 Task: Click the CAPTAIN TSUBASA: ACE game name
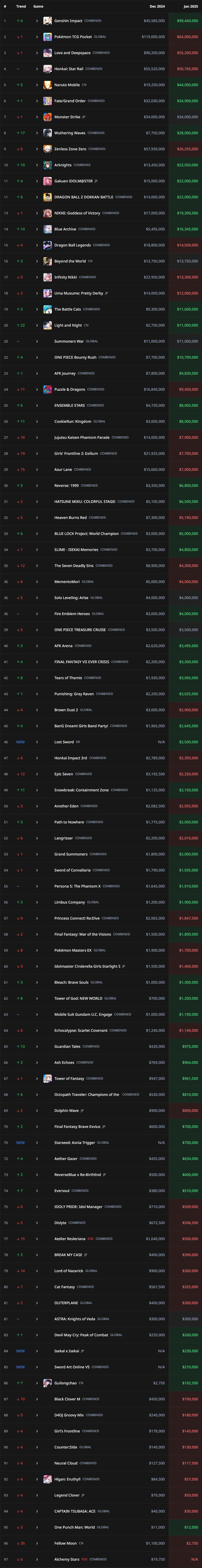click(x=74, y=1512)
